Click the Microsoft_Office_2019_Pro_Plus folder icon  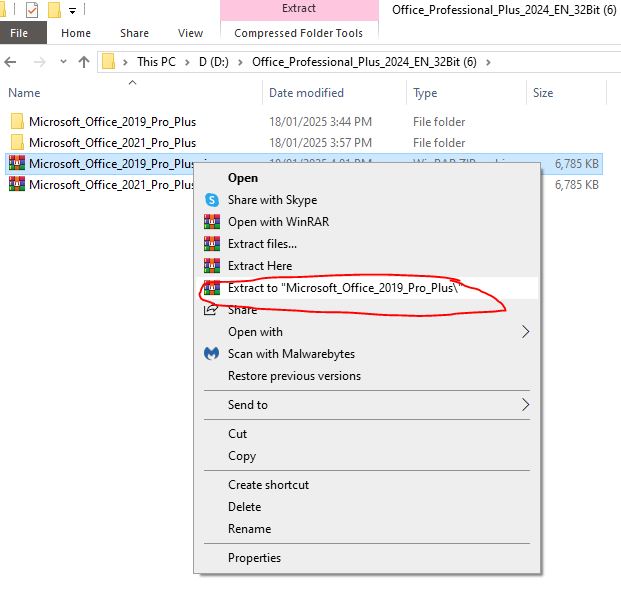pyautogui.click(x=17, y=121)
